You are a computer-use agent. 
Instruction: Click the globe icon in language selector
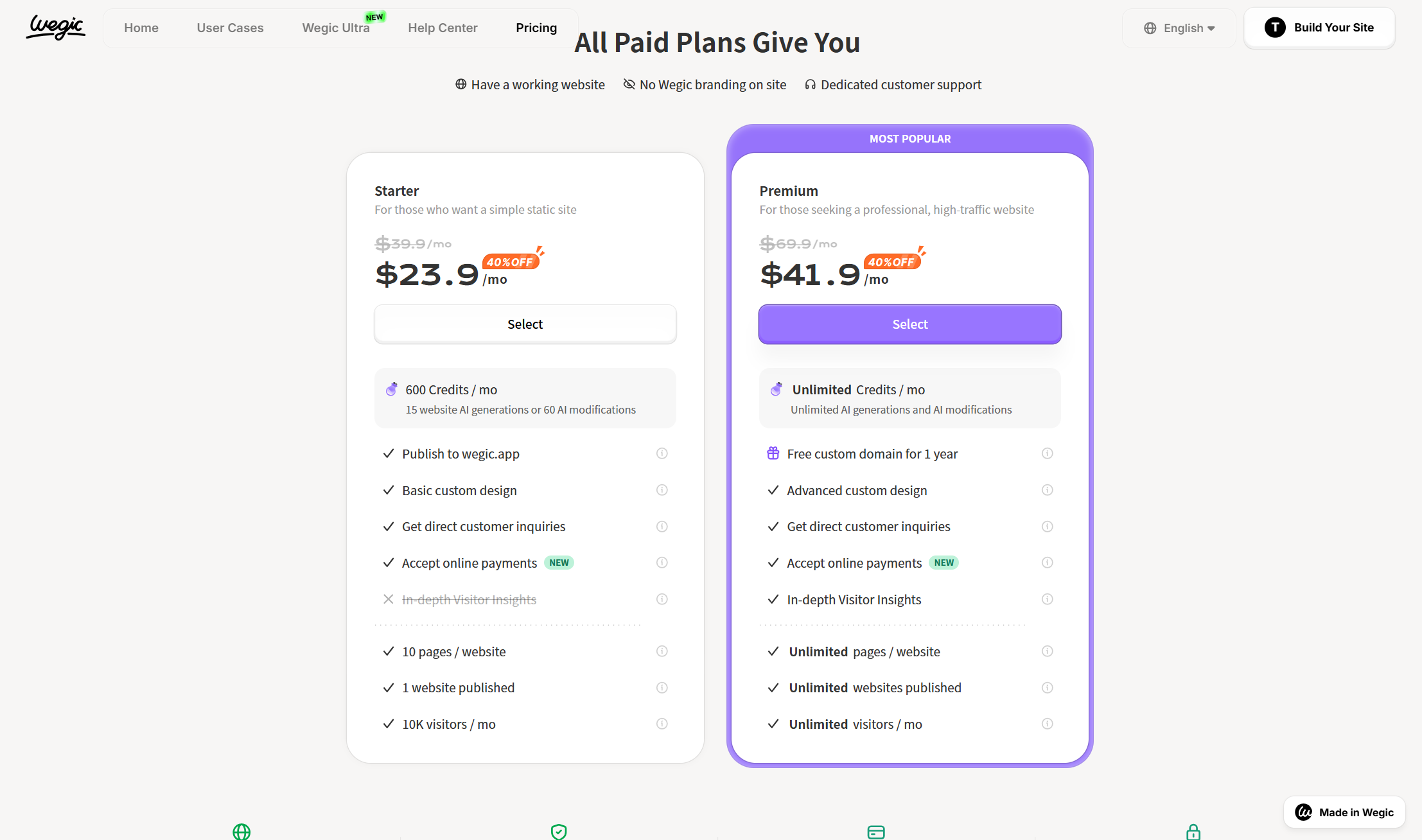pyautogui.click(x=1150, y=28)
